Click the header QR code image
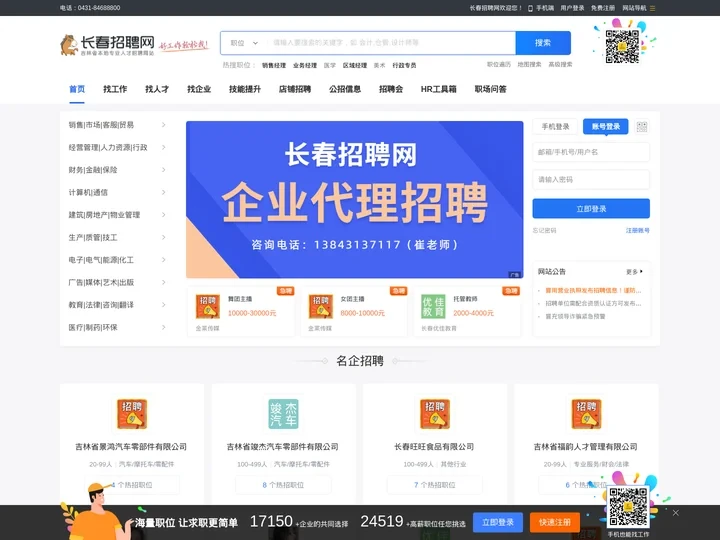The height and width of the screenshot is (540, 720). click(x=622, y=47)
